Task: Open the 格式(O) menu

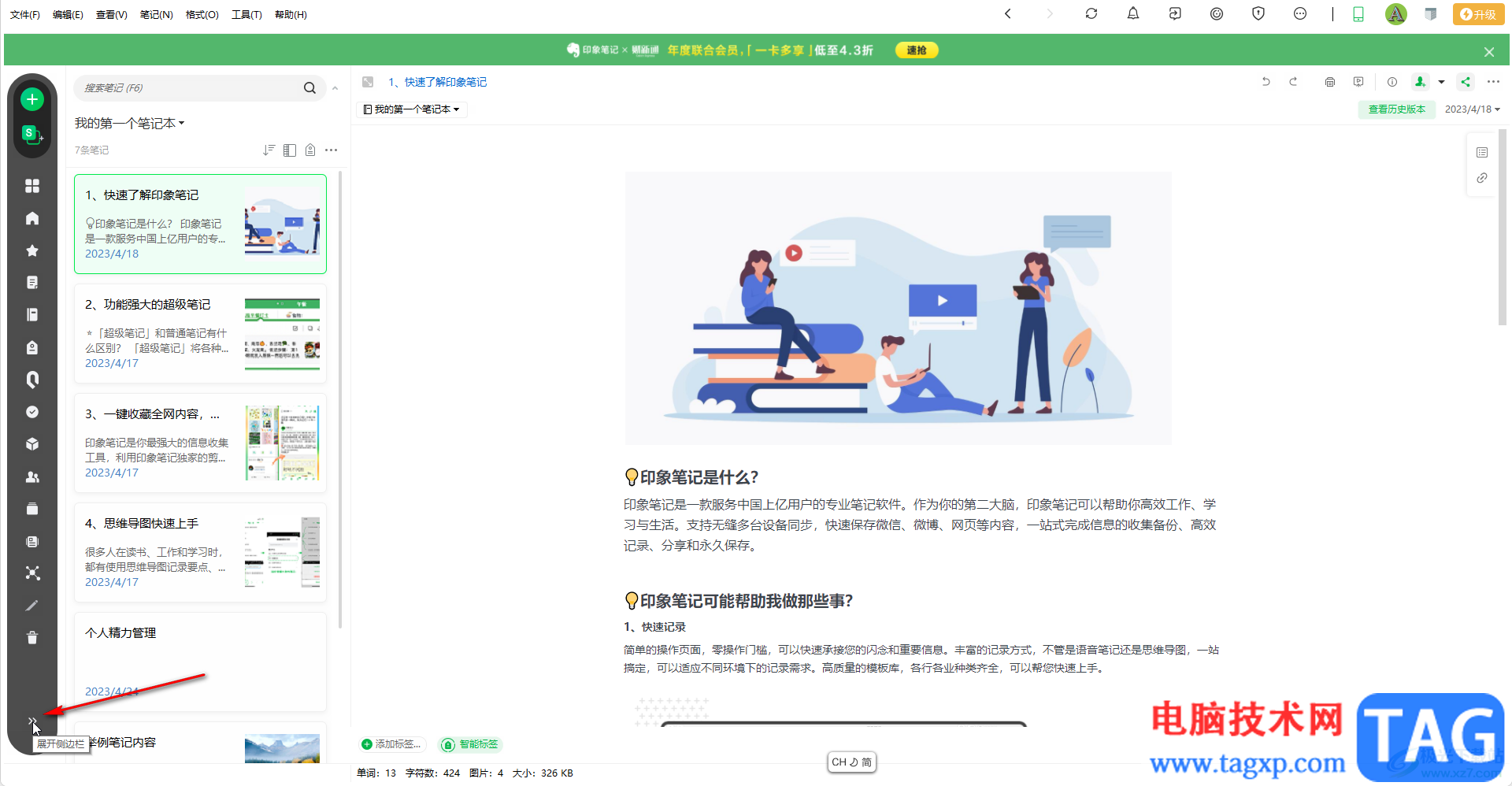Action: (x=202, y=15)
